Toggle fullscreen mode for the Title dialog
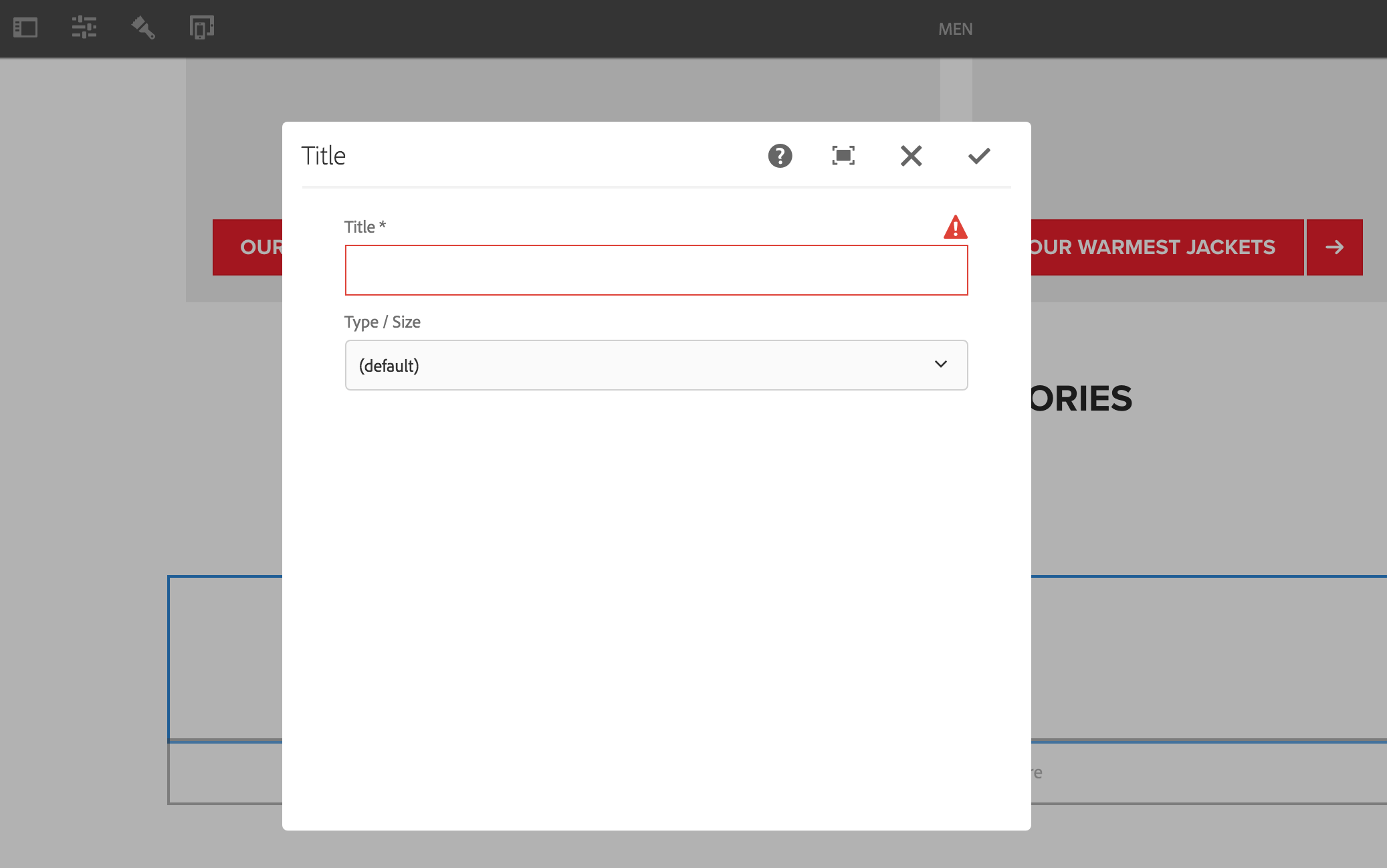The width and height of the screenshot is (1387, 868). (843, 156)
